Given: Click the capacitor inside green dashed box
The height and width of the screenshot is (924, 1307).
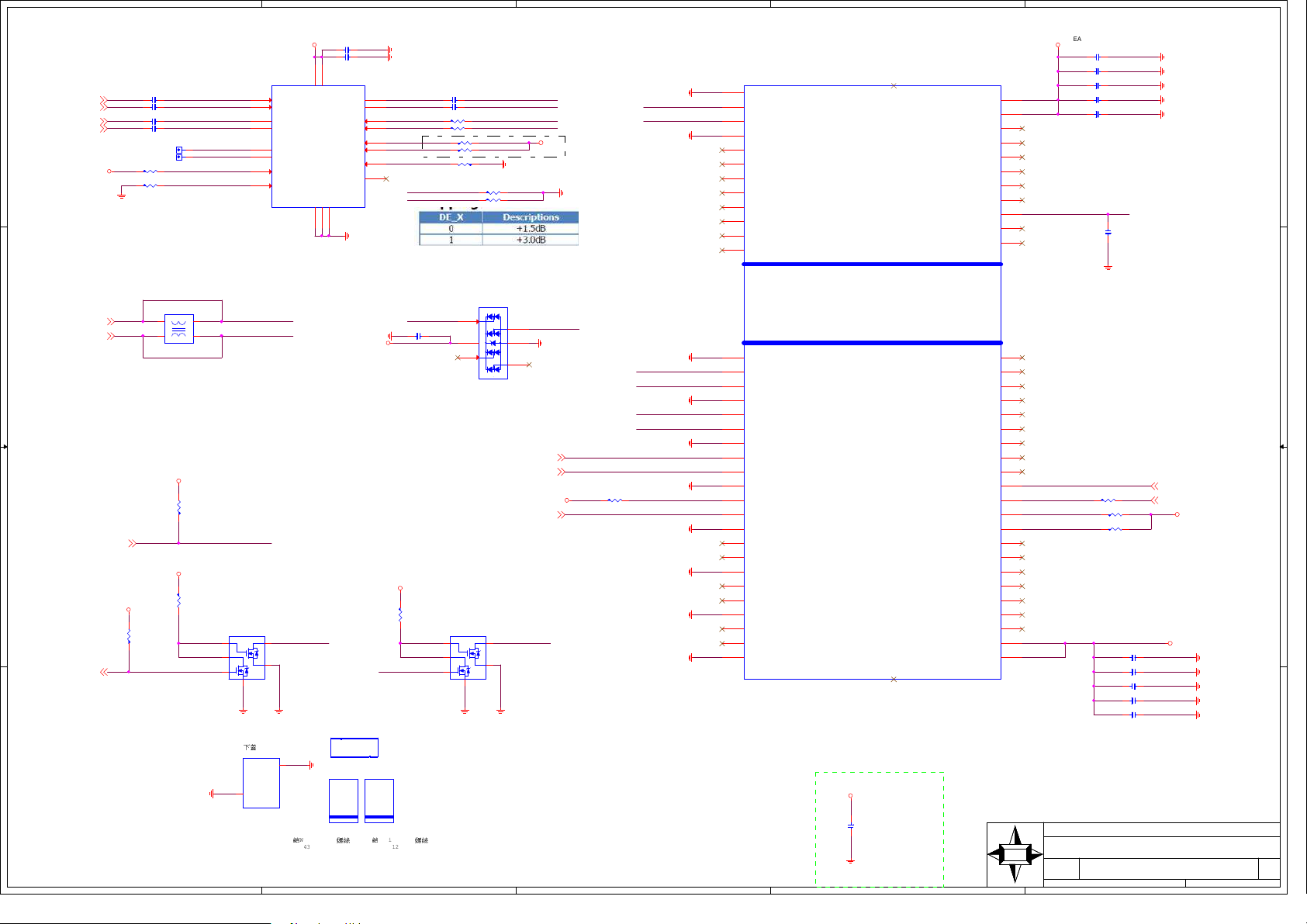Looking at the screenshot, I should pos(851,826).
